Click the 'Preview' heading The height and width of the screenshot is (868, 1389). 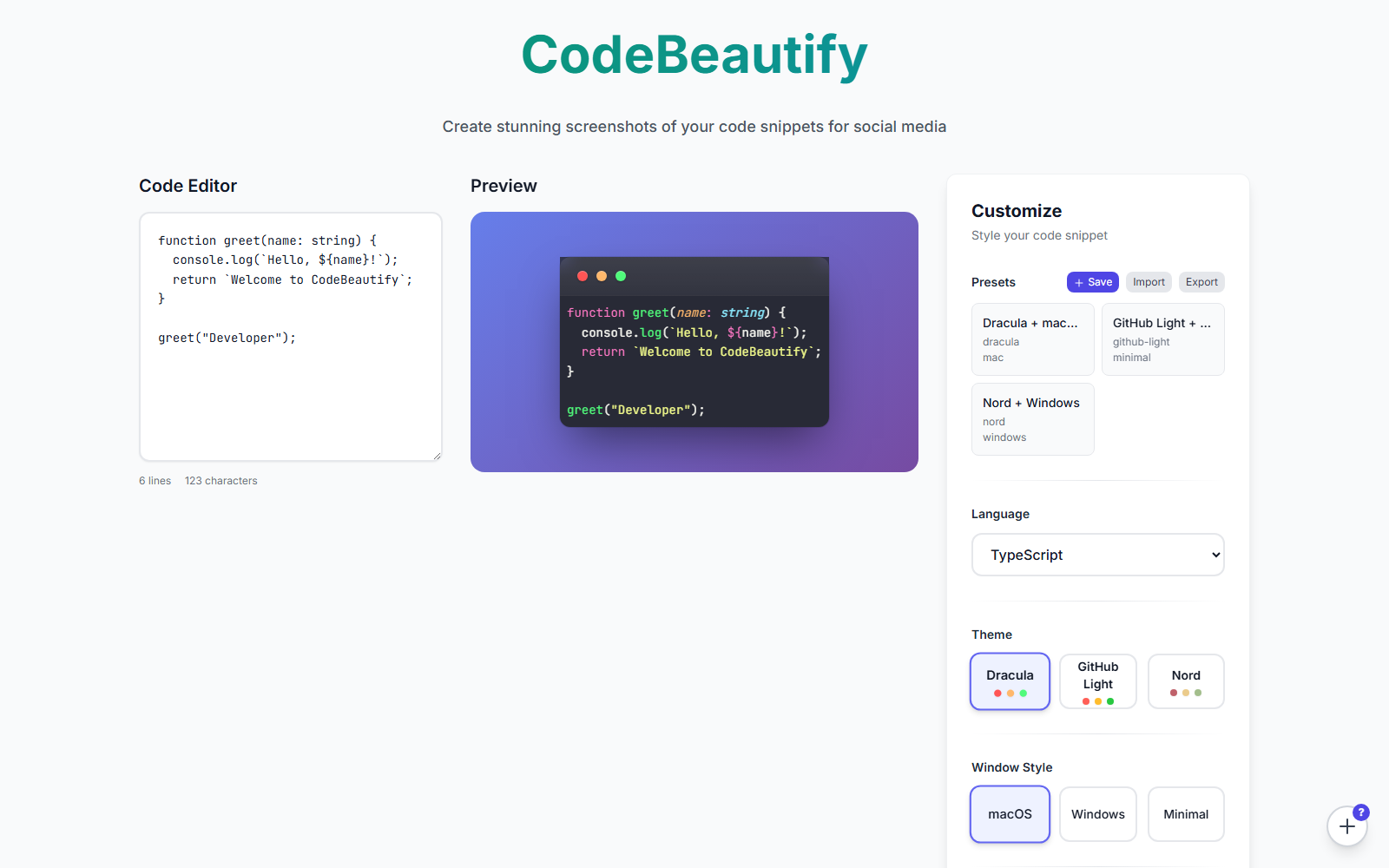point(504,186)
